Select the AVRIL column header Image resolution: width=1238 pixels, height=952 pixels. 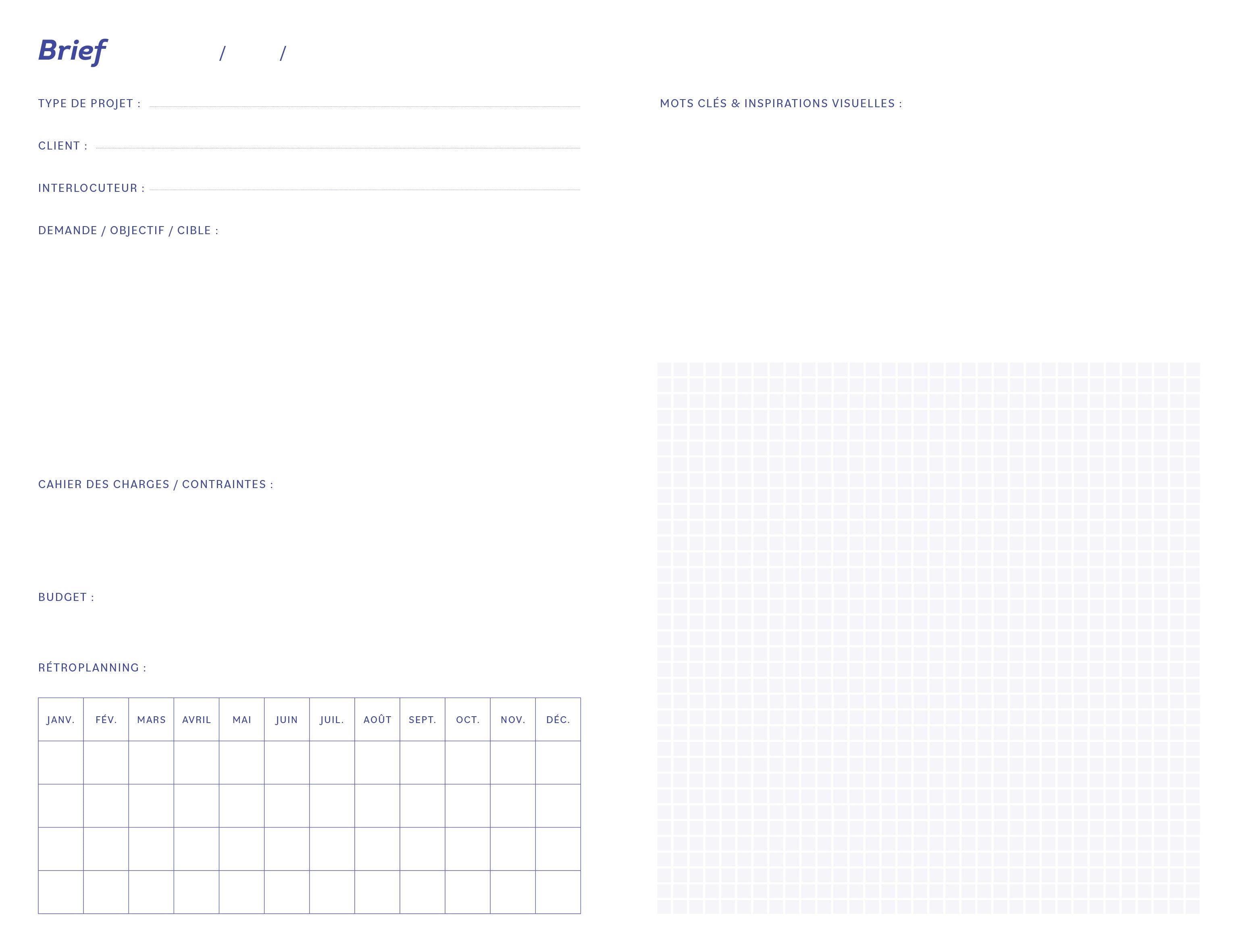click(196, 720)
